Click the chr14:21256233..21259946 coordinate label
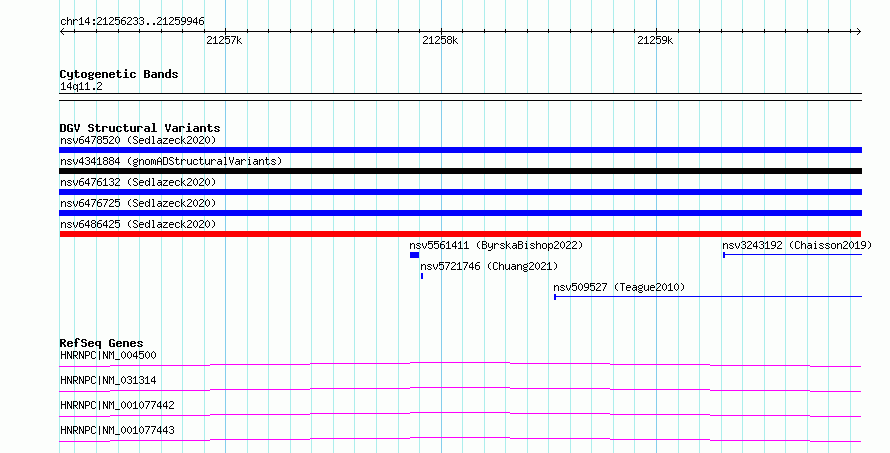Viewport: 890px width, 453px height. [132, 22]
